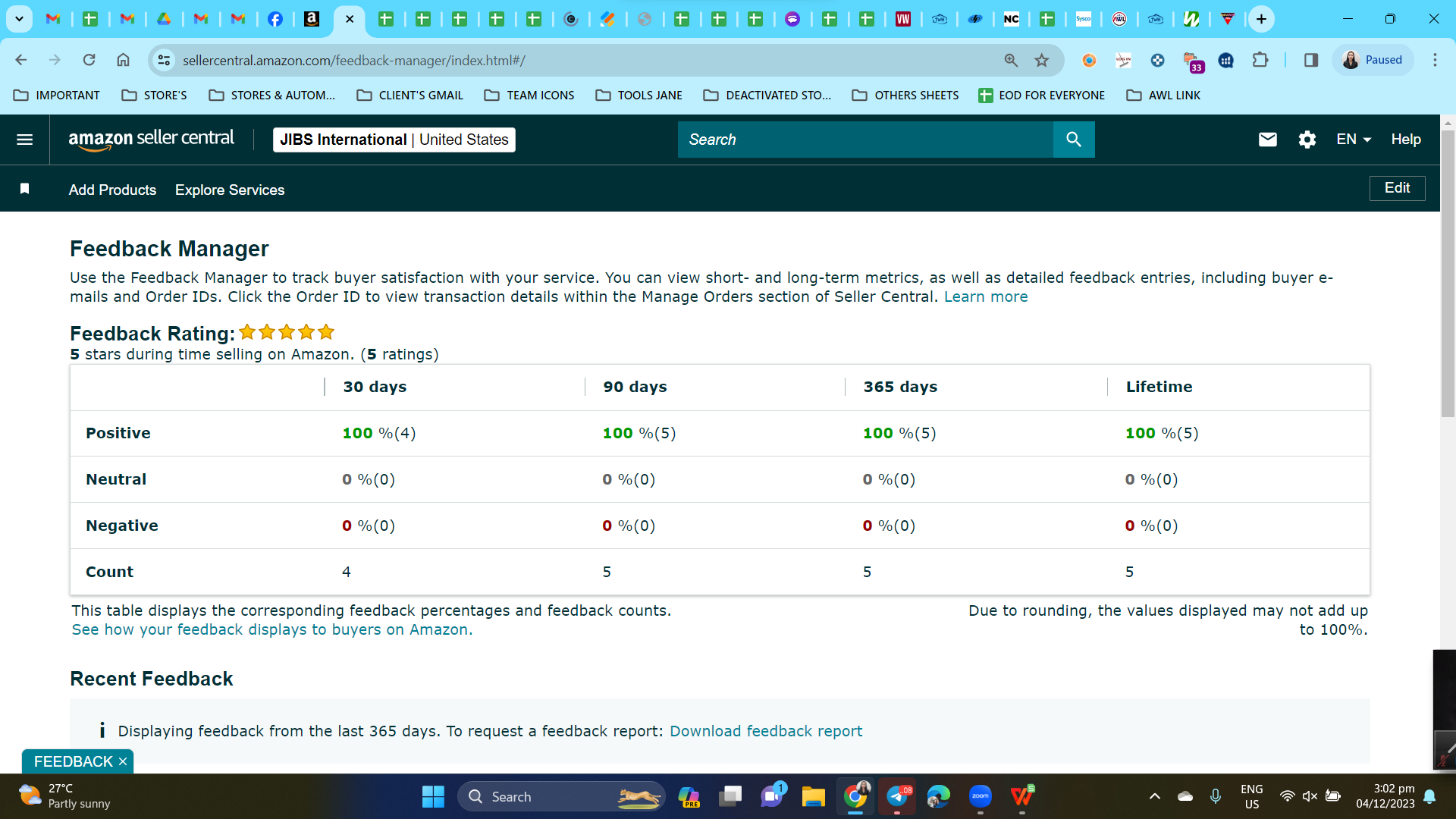Open Zoom from taskbar

980,796
